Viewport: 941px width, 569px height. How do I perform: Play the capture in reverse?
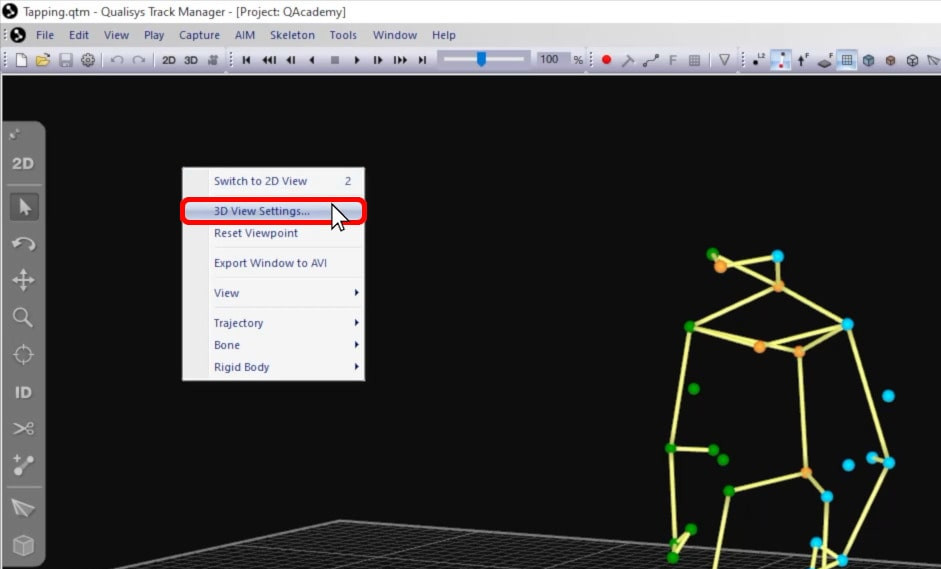(311, 60)
